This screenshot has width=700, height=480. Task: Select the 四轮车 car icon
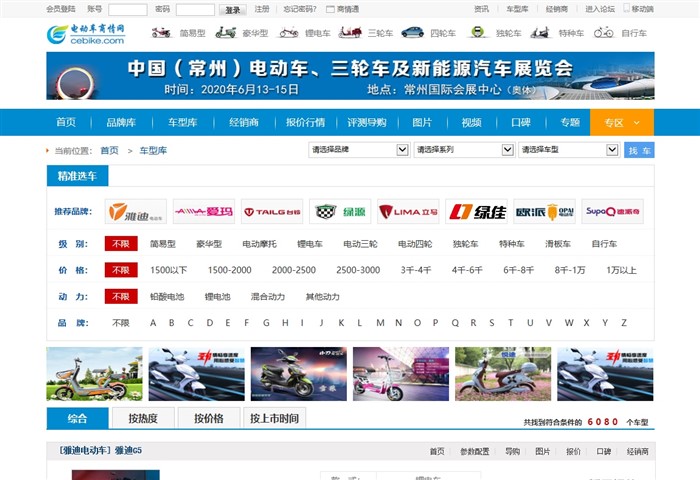point(412,32)
